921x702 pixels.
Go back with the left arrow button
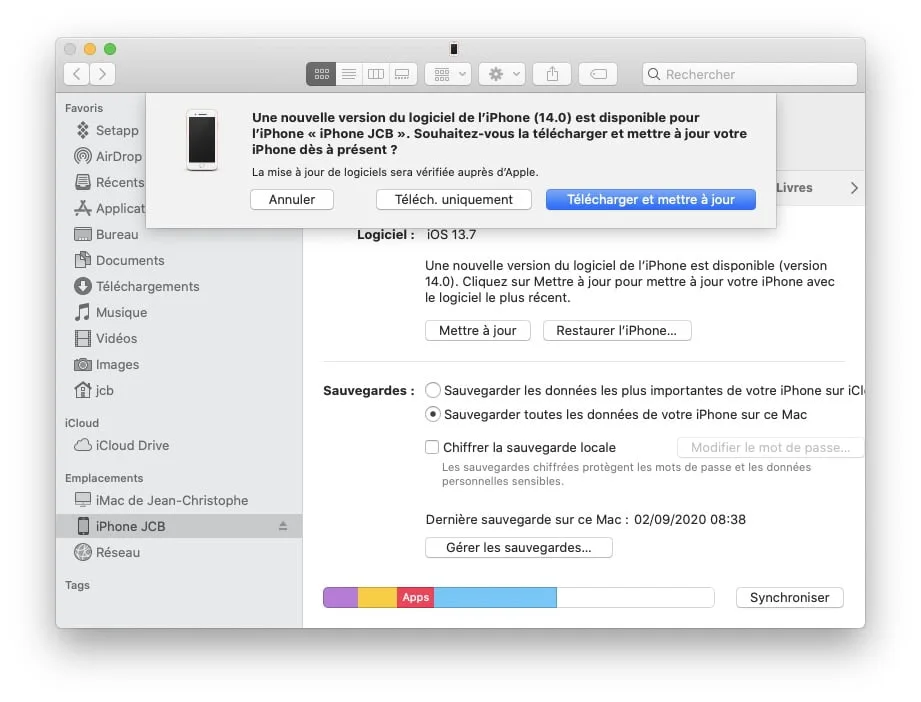[x=76, y=74]
